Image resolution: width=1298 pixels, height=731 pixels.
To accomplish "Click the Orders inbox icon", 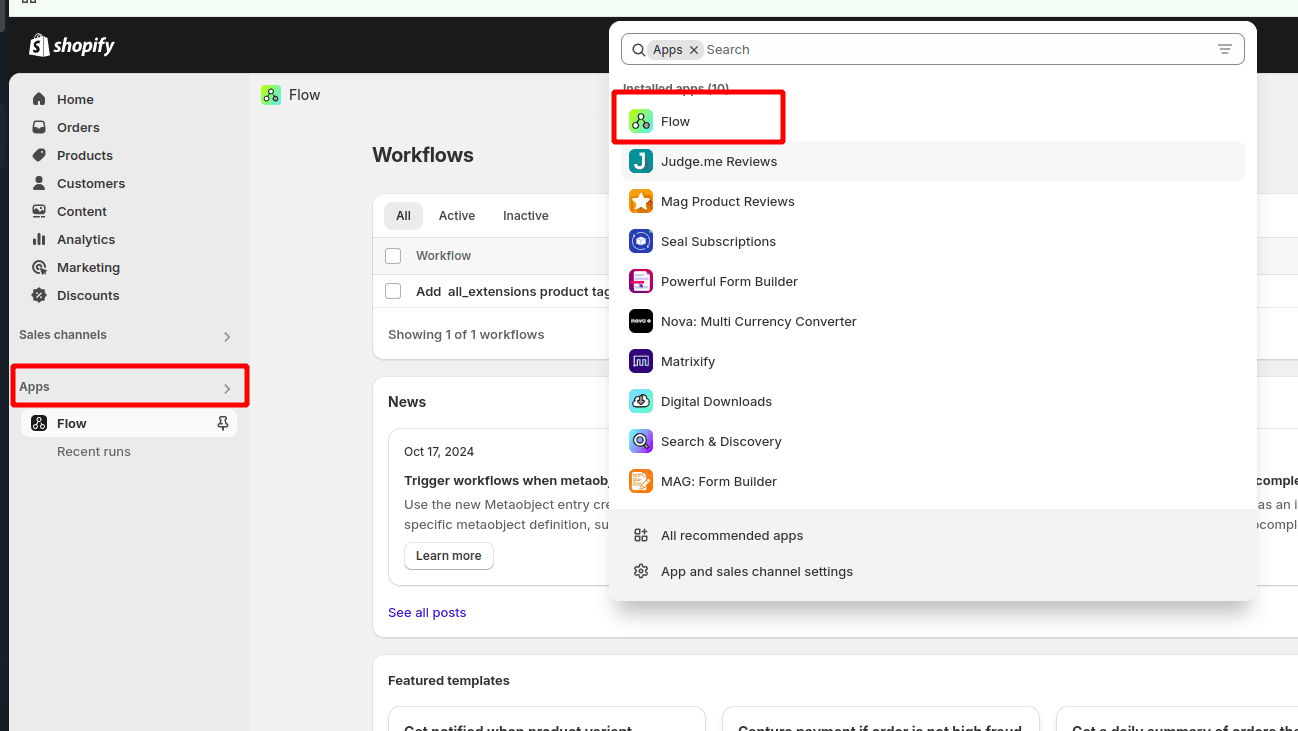I will tap(39, 127).
